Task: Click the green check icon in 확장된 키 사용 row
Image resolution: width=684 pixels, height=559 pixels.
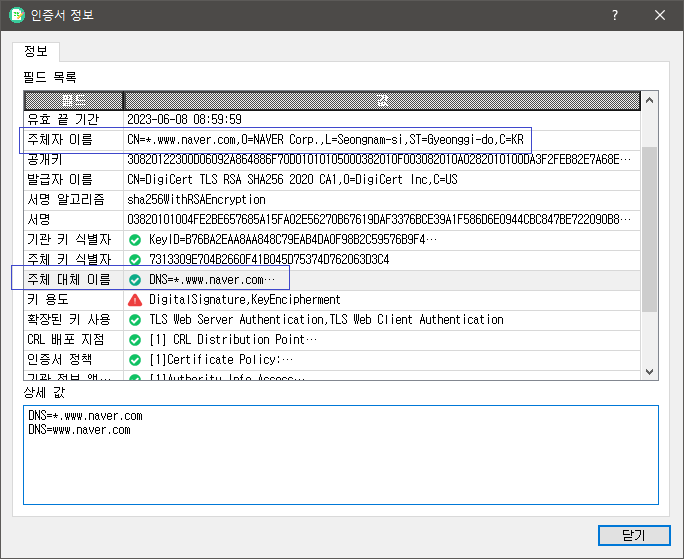Action: (135, 320)
